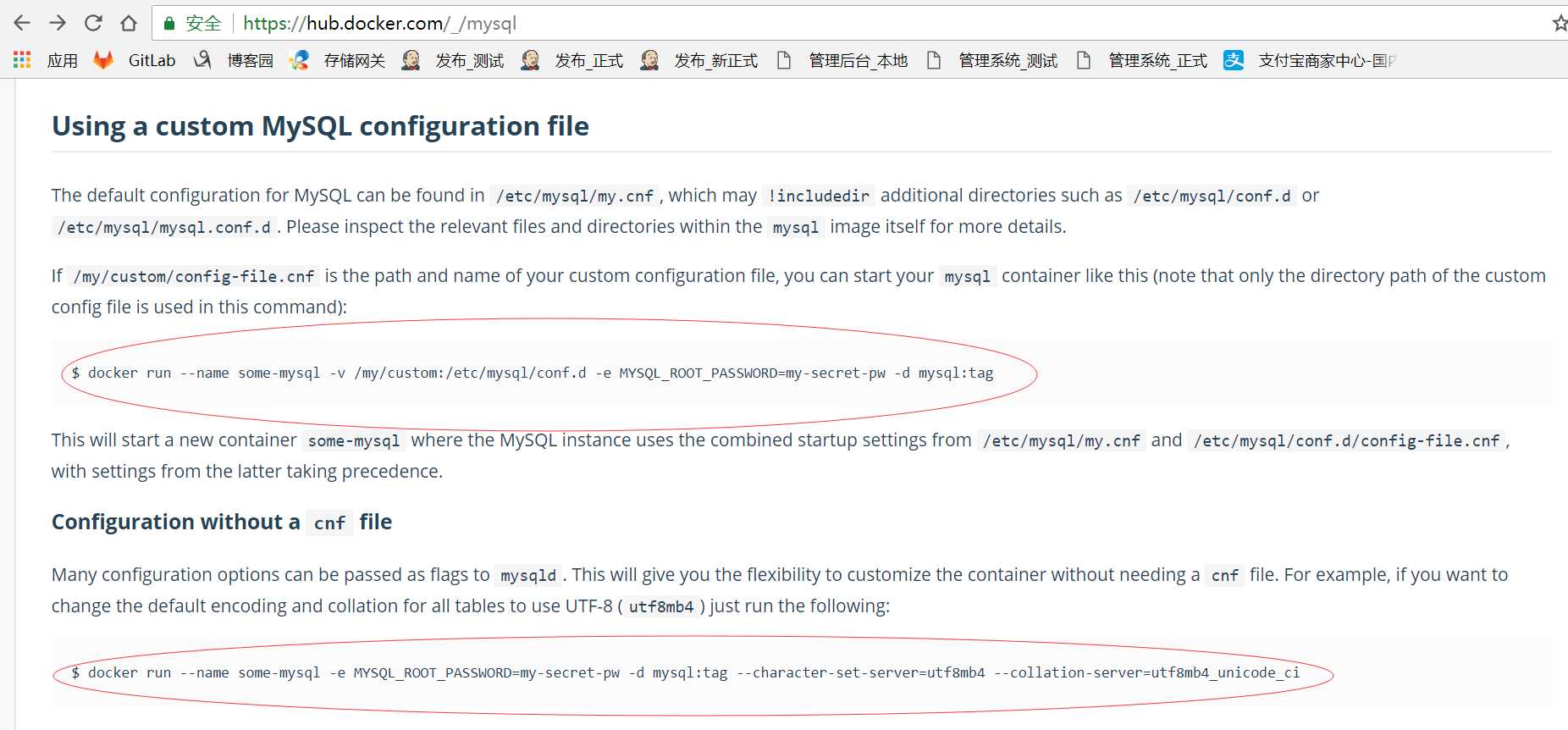Open the 存储网关 bookmark icon
This screenshot has height=730, width=1568.
point(299,60)
